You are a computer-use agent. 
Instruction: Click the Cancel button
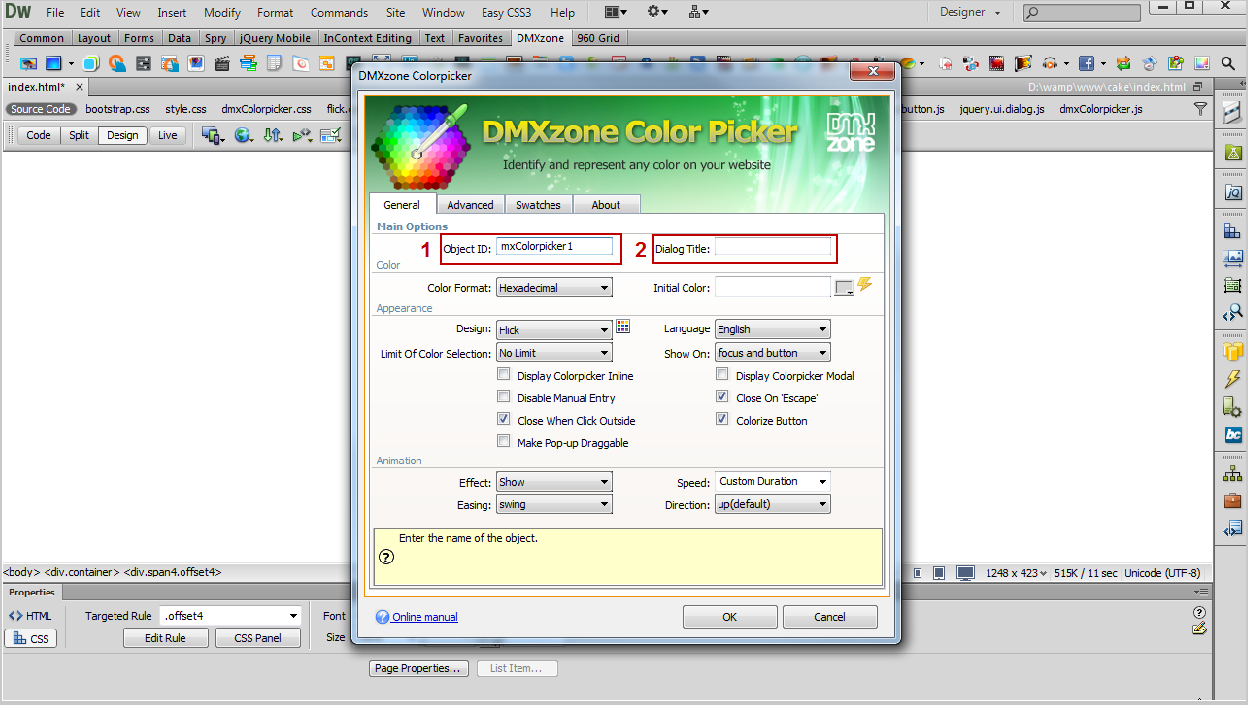click(830, 617)
